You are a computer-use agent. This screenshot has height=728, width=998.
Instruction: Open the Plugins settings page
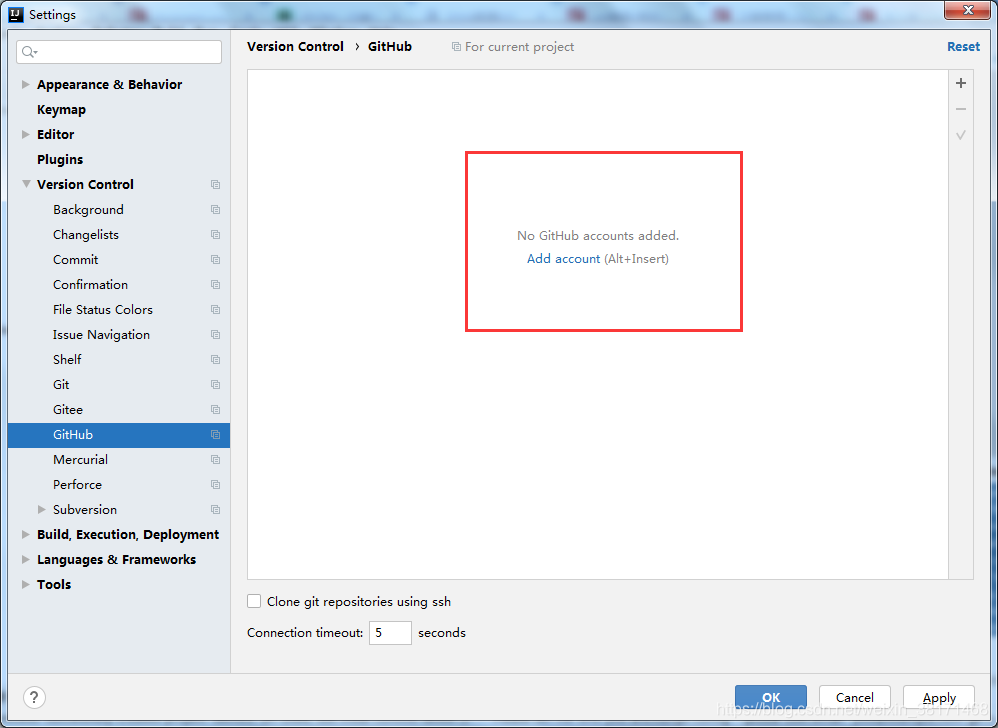[60, 160]
